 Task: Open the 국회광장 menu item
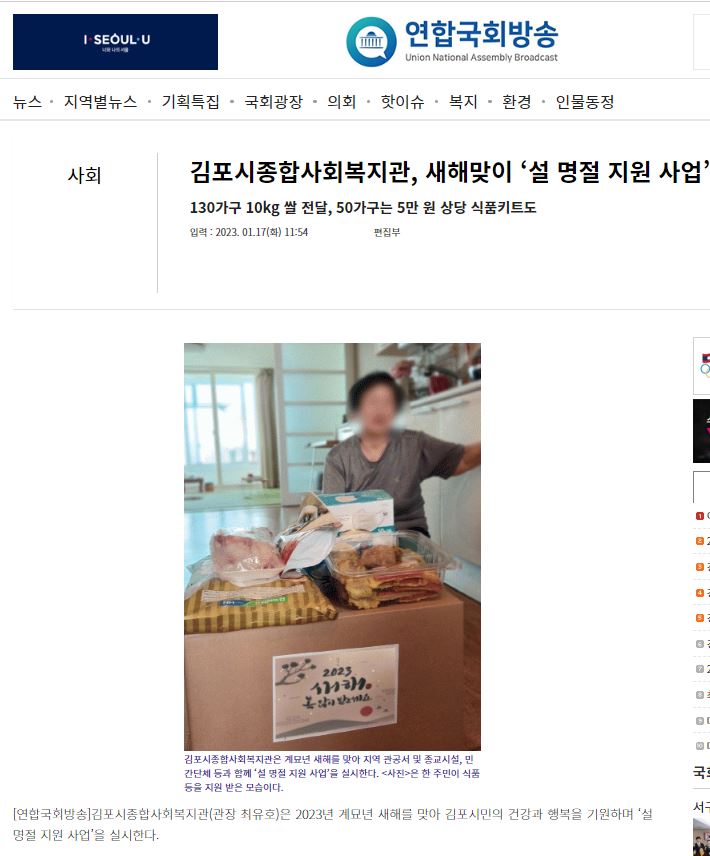pyautogui.click(x=273, y=102)
